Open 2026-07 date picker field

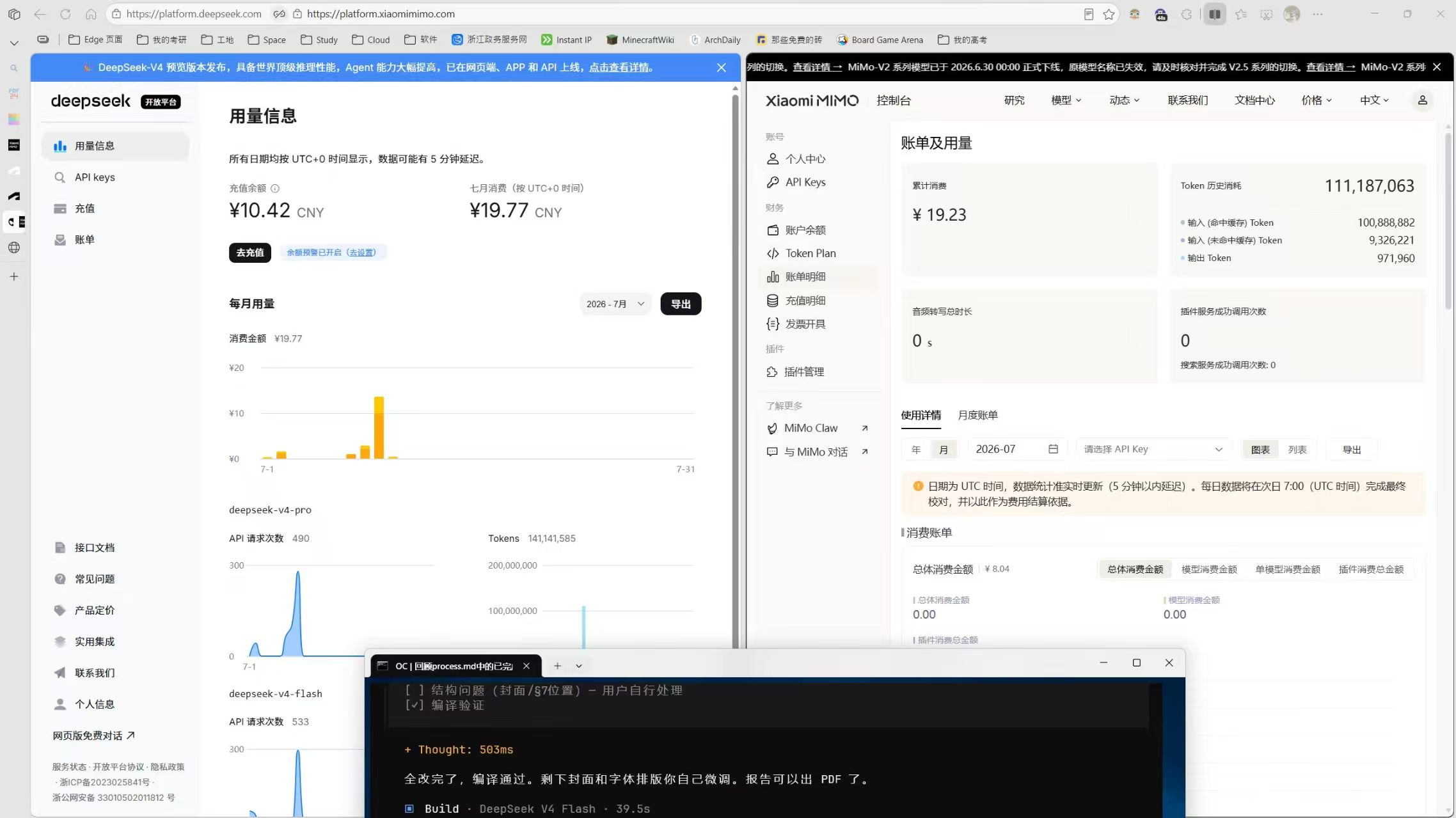[x=1017, y=450]
